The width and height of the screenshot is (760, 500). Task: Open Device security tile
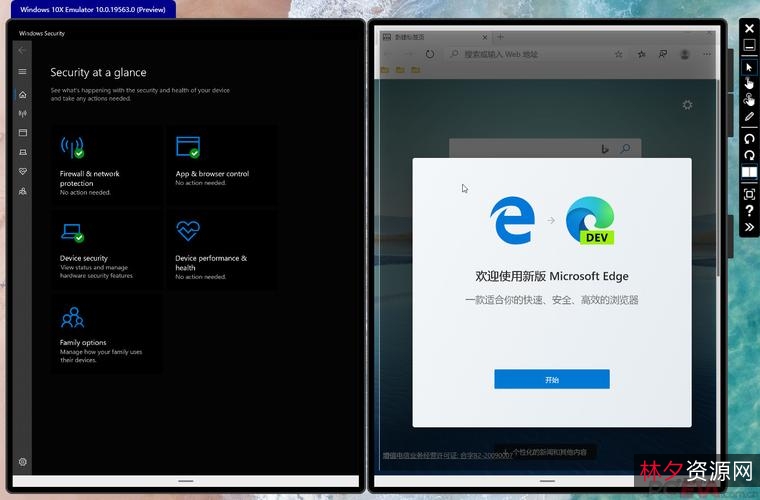[106, 250]
